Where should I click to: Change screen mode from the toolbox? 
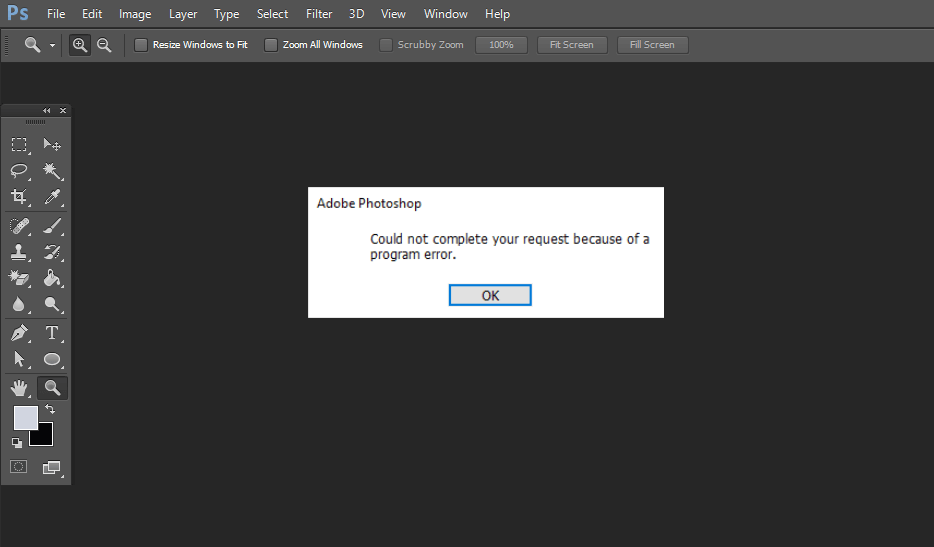coord(52,468)
